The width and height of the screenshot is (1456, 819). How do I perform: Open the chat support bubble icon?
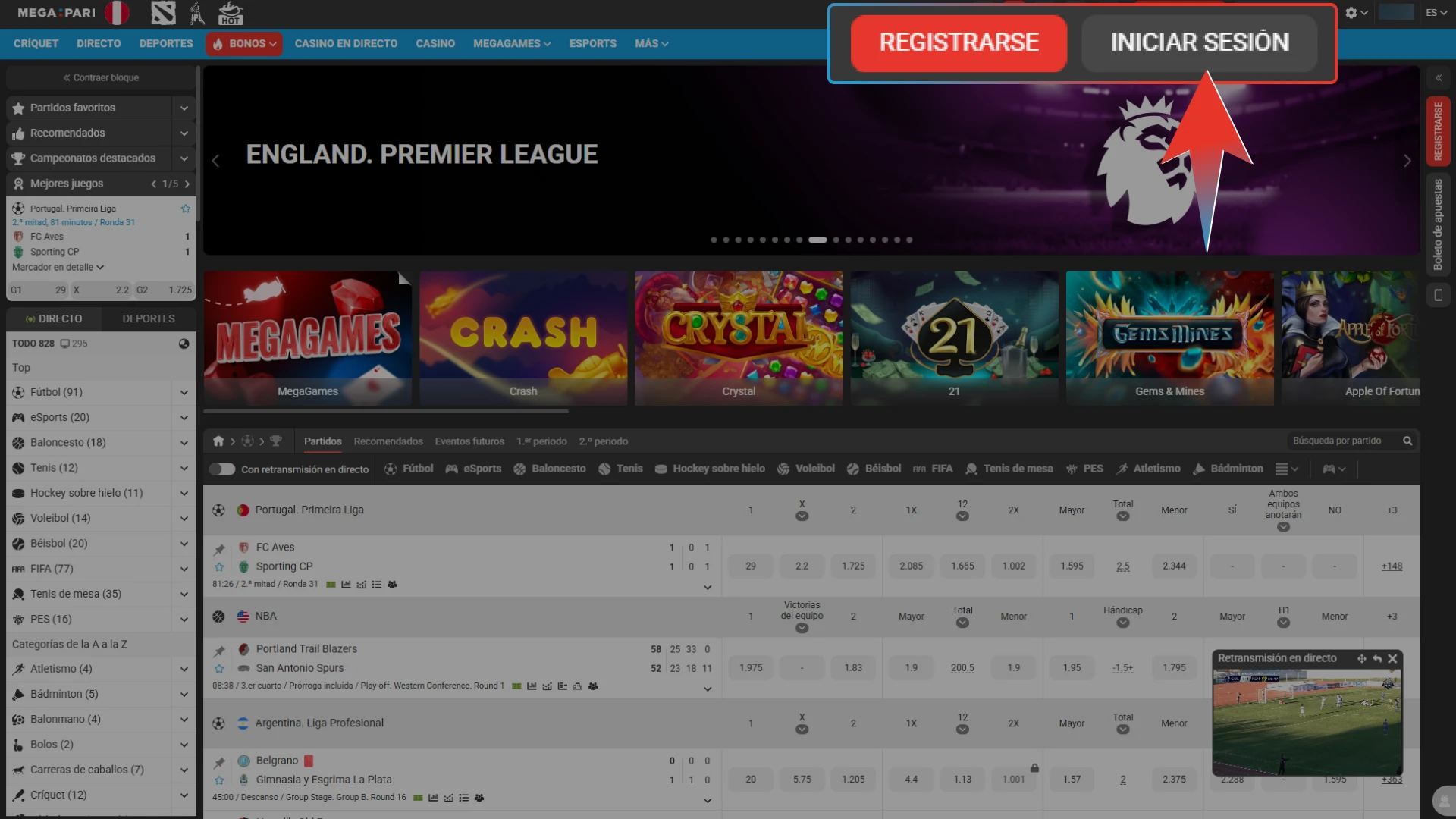[1443, 801]
